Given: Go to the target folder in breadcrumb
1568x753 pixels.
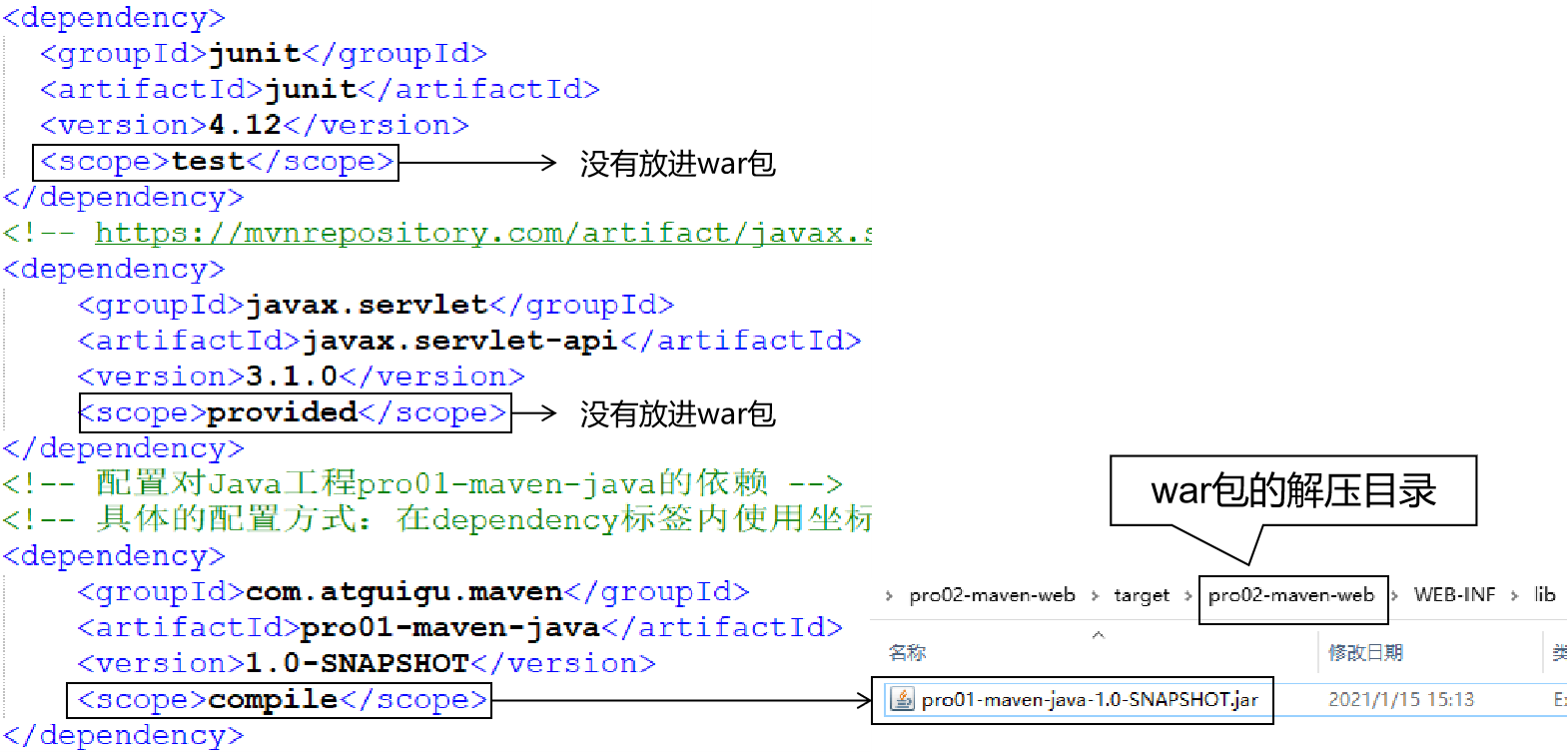Looking at the screenshot, I should (1142, 595).
